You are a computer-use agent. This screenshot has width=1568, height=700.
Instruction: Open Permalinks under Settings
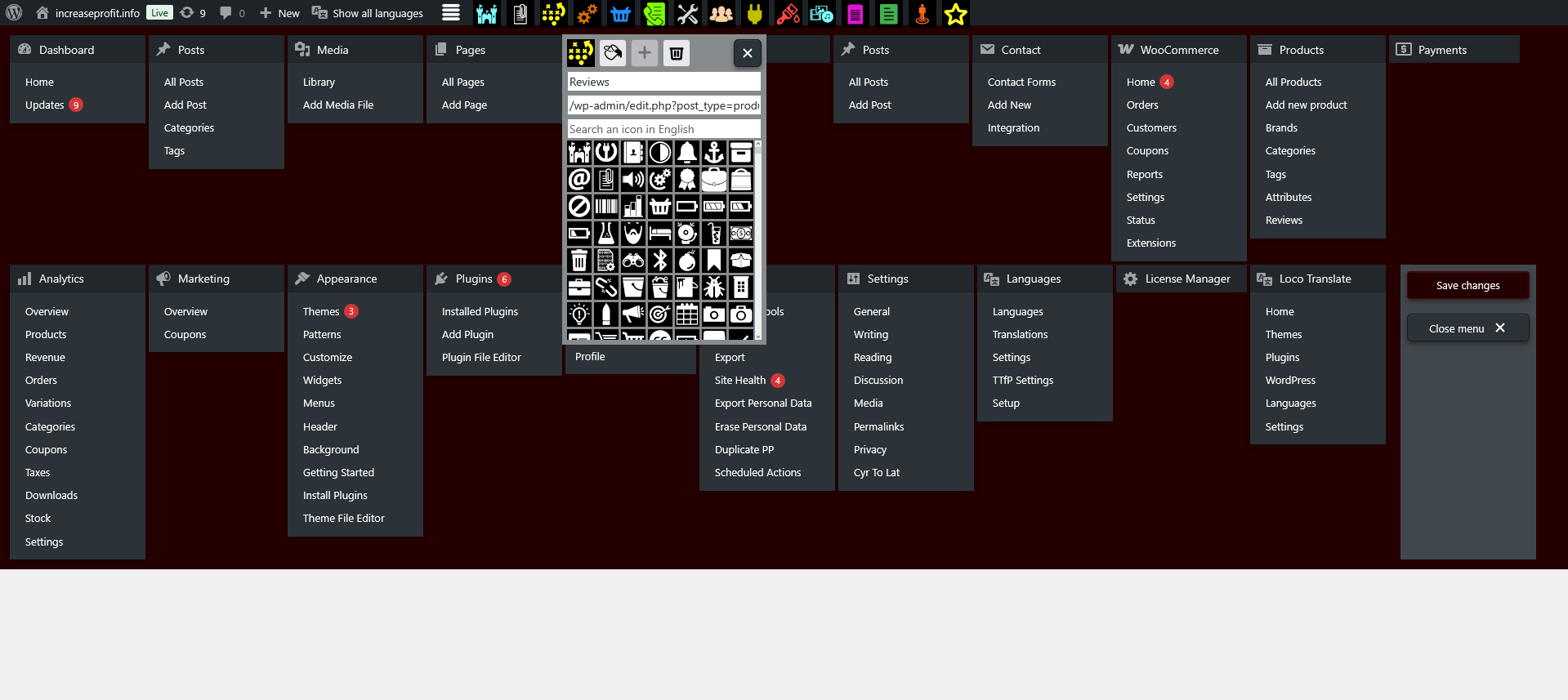pos(878,426)
